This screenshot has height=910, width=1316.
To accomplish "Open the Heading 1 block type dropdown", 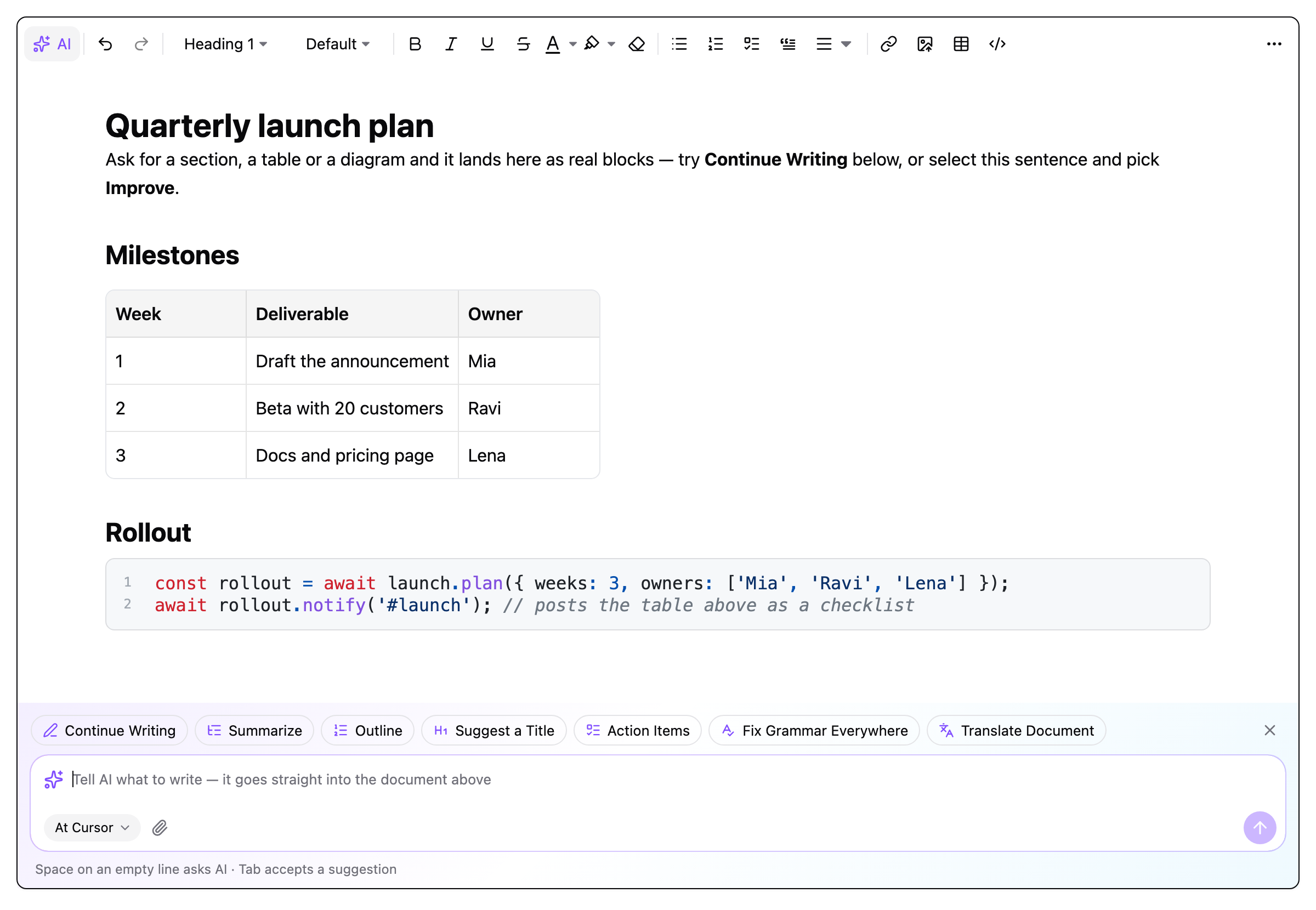I will click(225, 44).
